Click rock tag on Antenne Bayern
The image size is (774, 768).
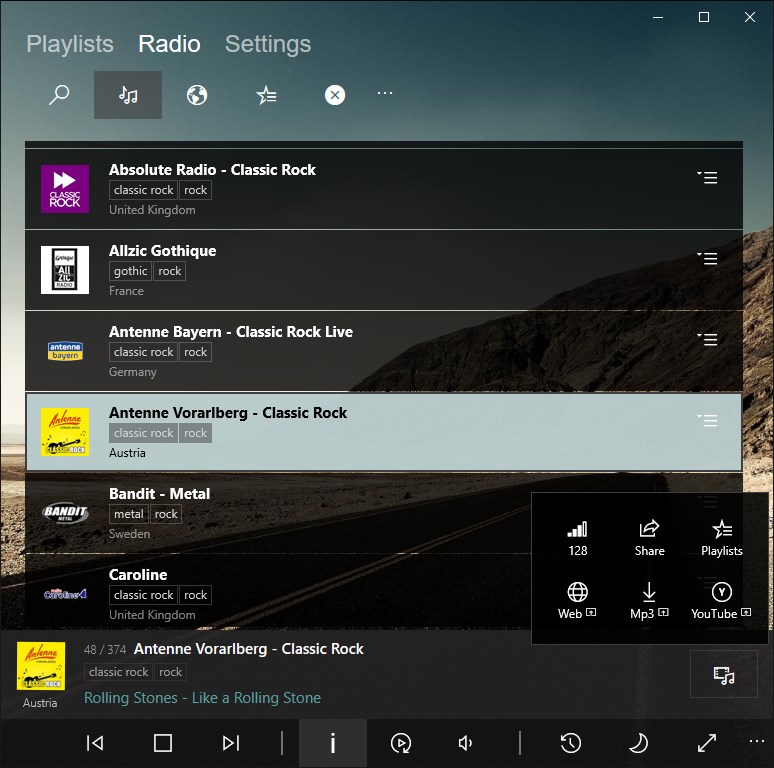point(195,352)
